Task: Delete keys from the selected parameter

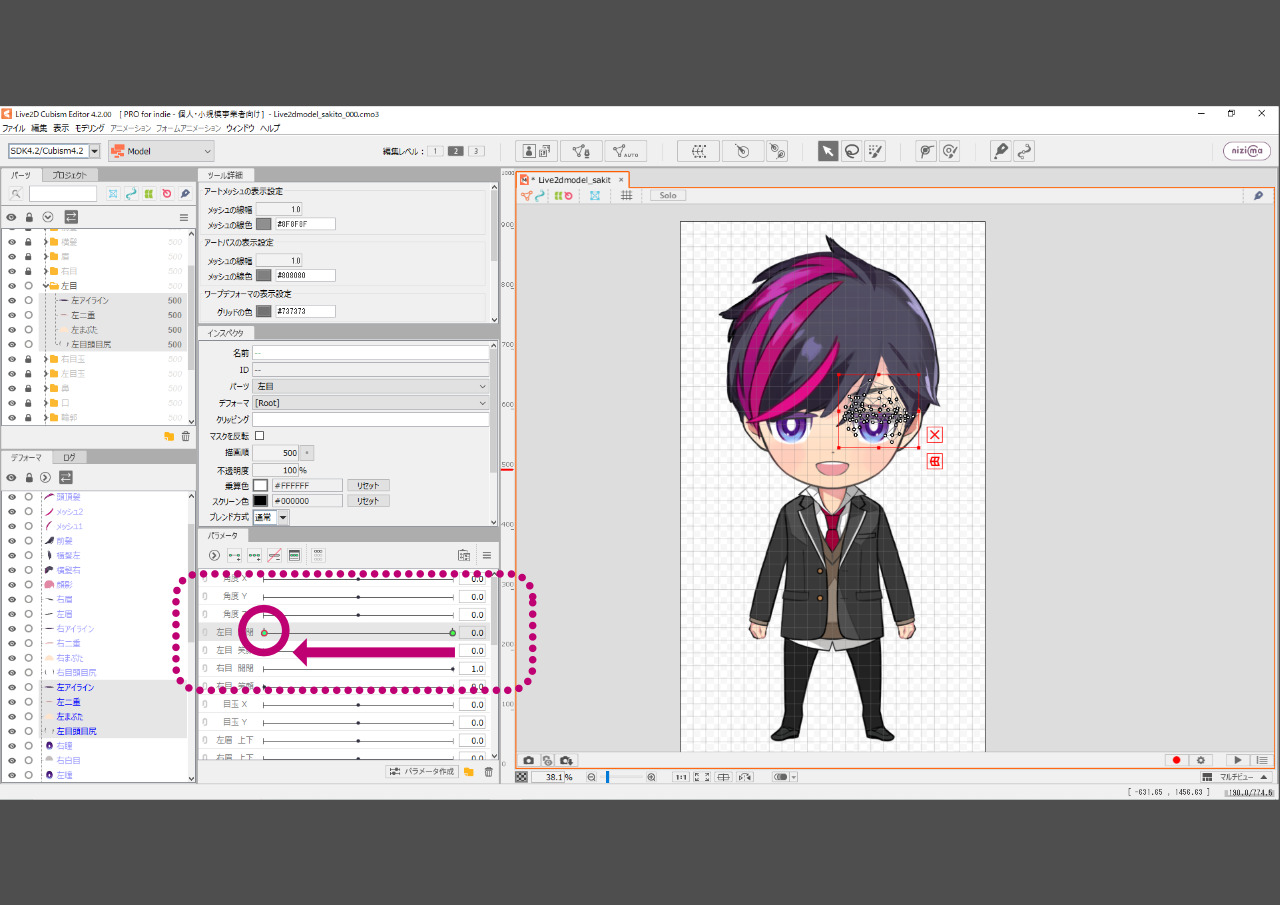Action: click(x=274, y=555)
